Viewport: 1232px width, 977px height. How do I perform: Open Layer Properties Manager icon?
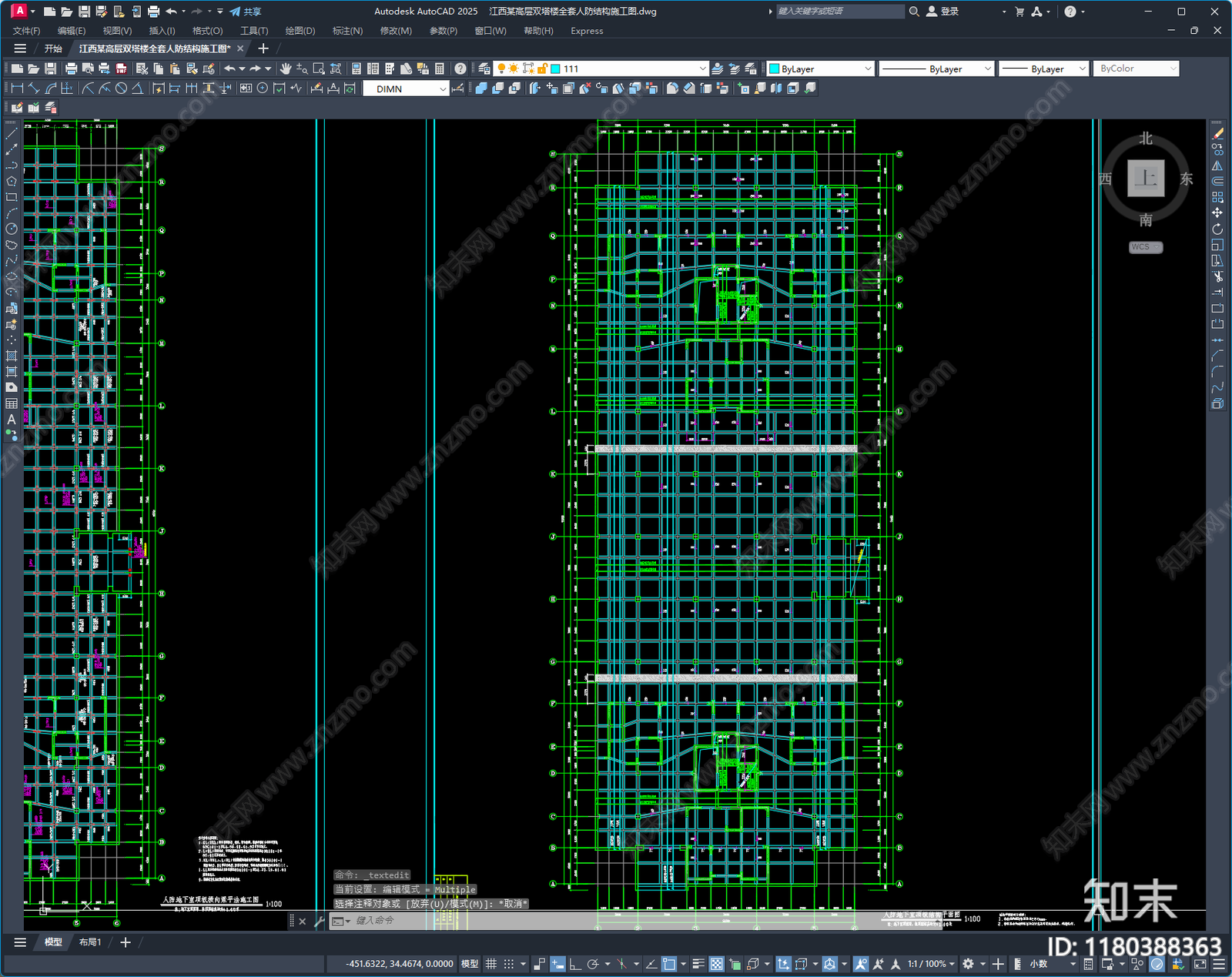484,69
